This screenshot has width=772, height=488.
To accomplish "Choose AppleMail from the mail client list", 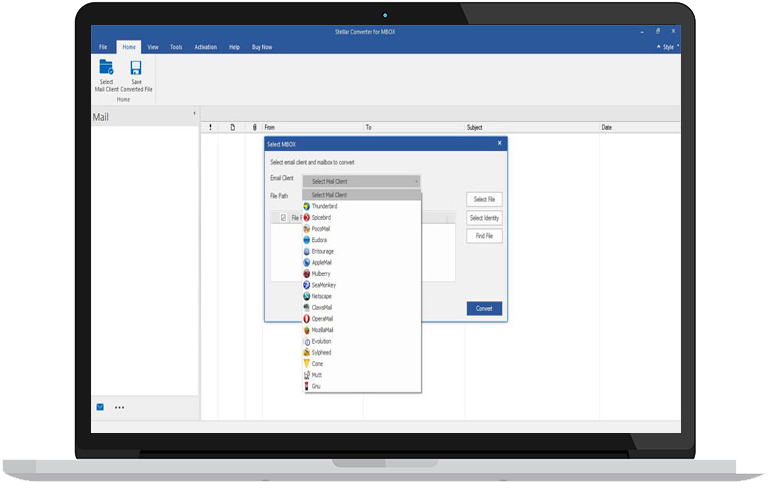I will click(x=362, y=263).
